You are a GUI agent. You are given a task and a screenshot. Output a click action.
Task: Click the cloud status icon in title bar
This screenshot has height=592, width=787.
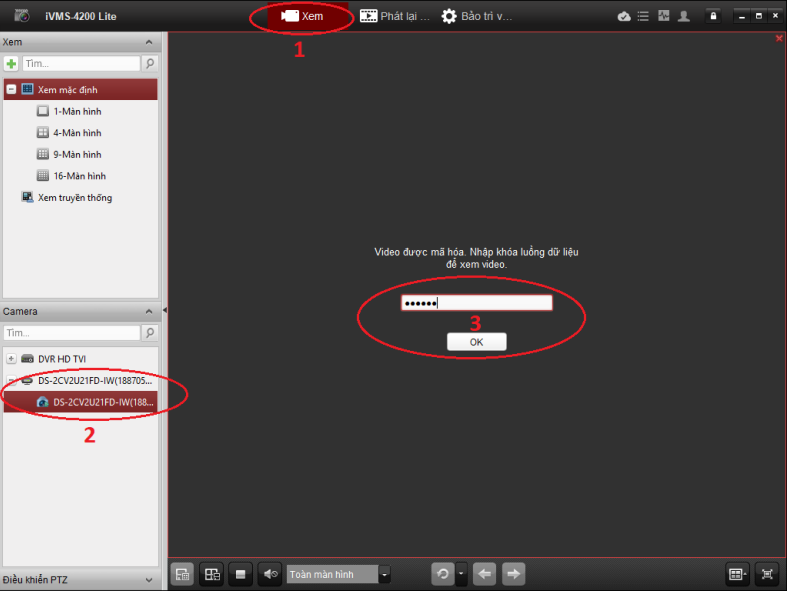coord(625,16)
